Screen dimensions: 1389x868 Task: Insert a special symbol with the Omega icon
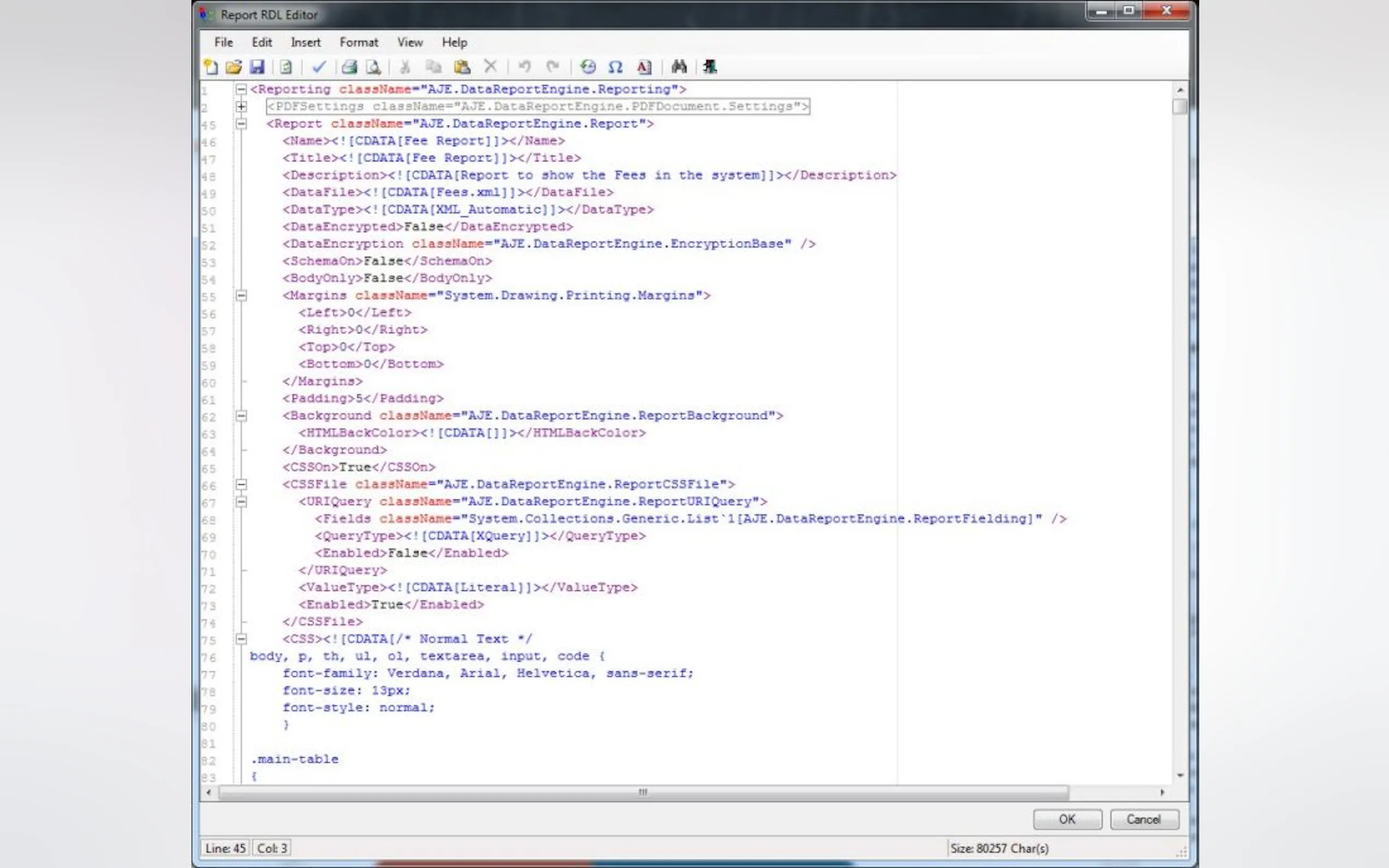tap(616, 67)
